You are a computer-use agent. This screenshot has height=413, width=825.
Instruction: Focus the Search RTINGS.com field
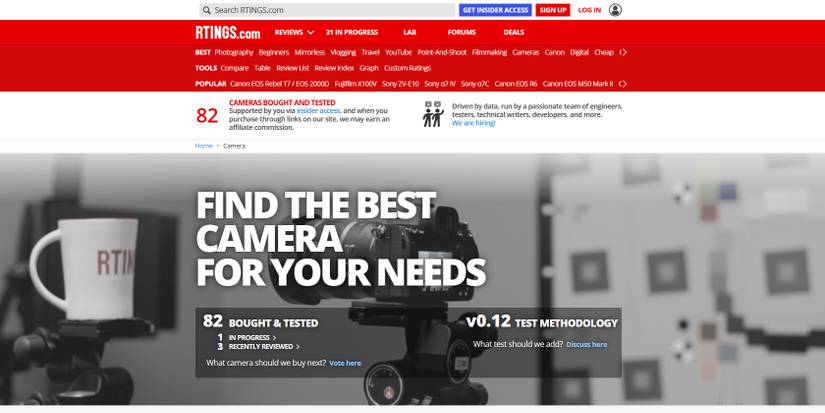click(x=327, y=10)
